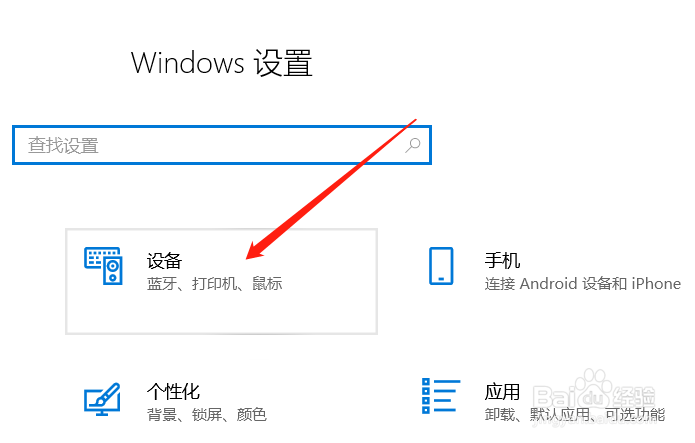Viewport: 695px width, 443px height.
Task: Click the 背景、锁屏、颜色 description text
Action: (207, 415)
